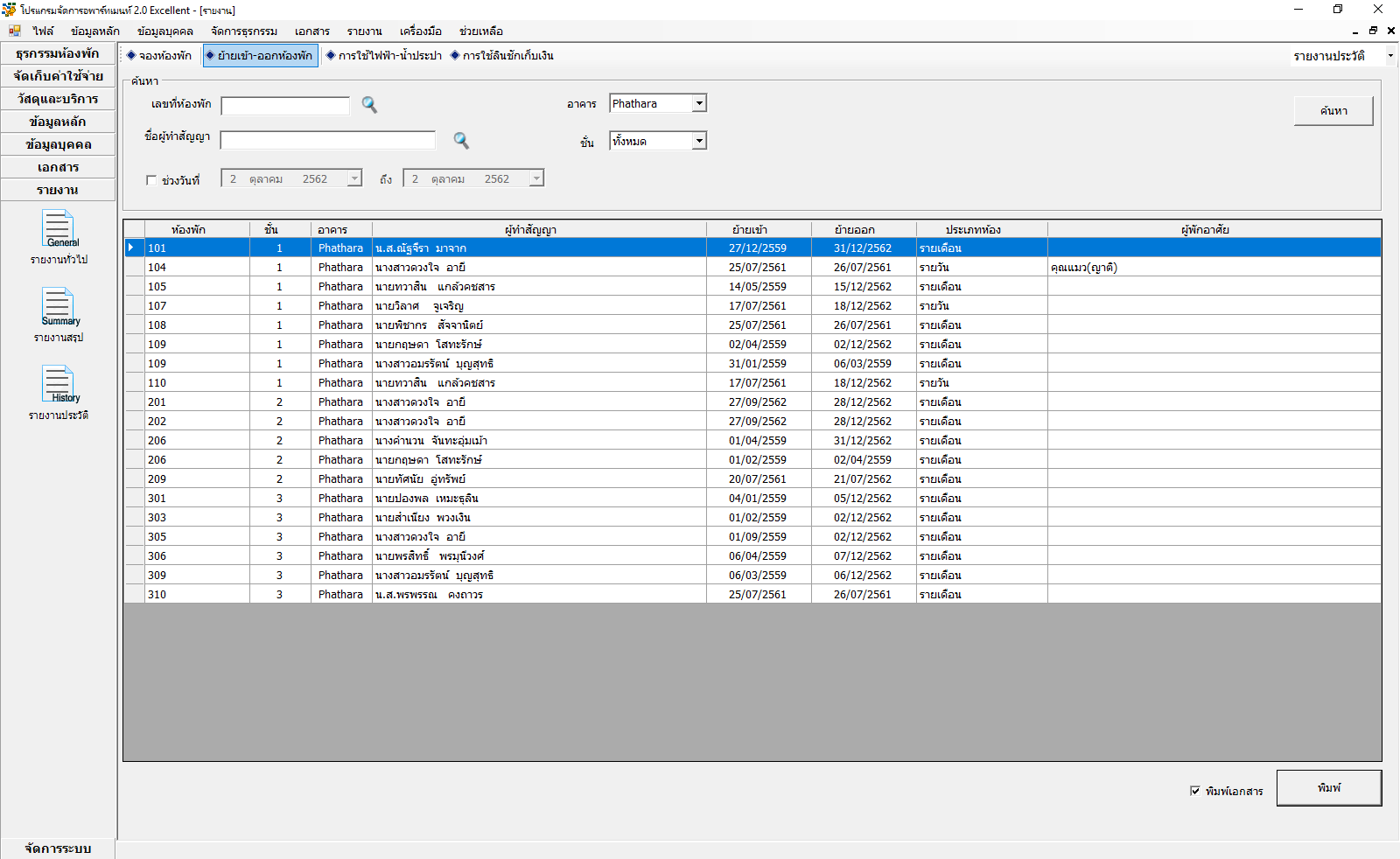The height and width of the screenshot is (859, 1400).
Task: Open เอกสาร sidebar section
Action: (x=58, y=167)
